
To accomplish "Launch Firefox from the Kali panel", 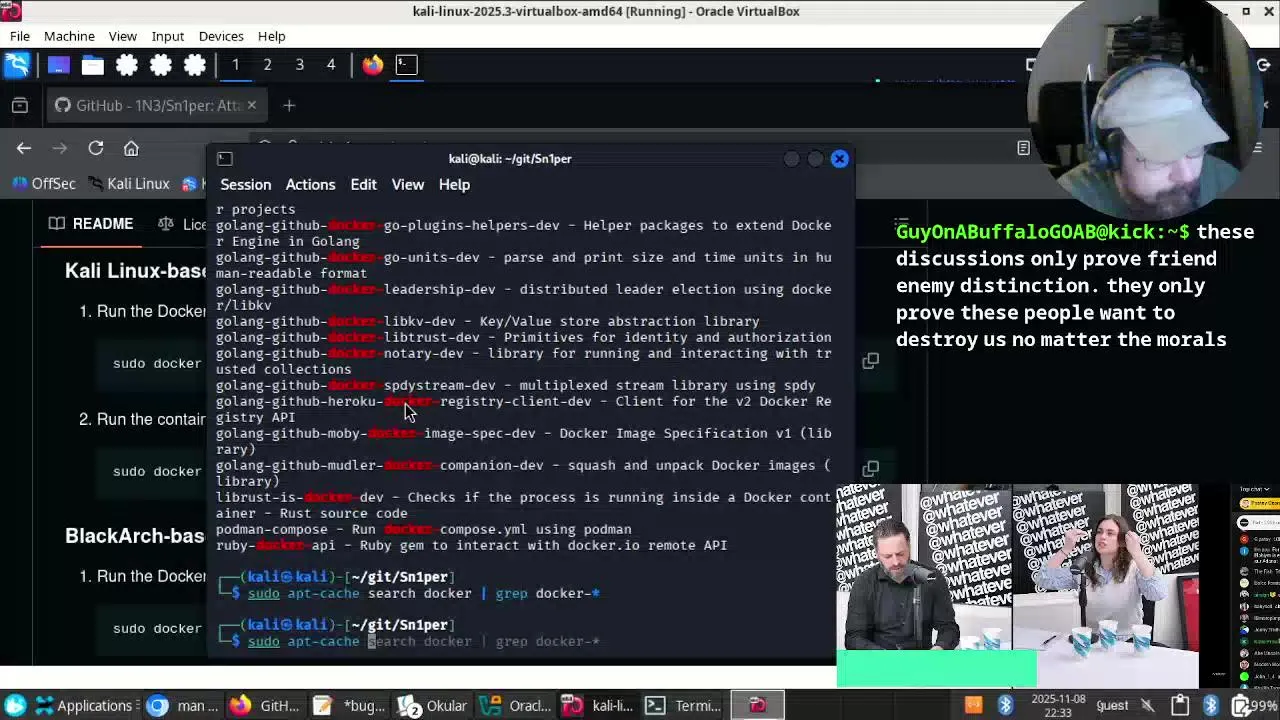I will (x=372, y=65).
